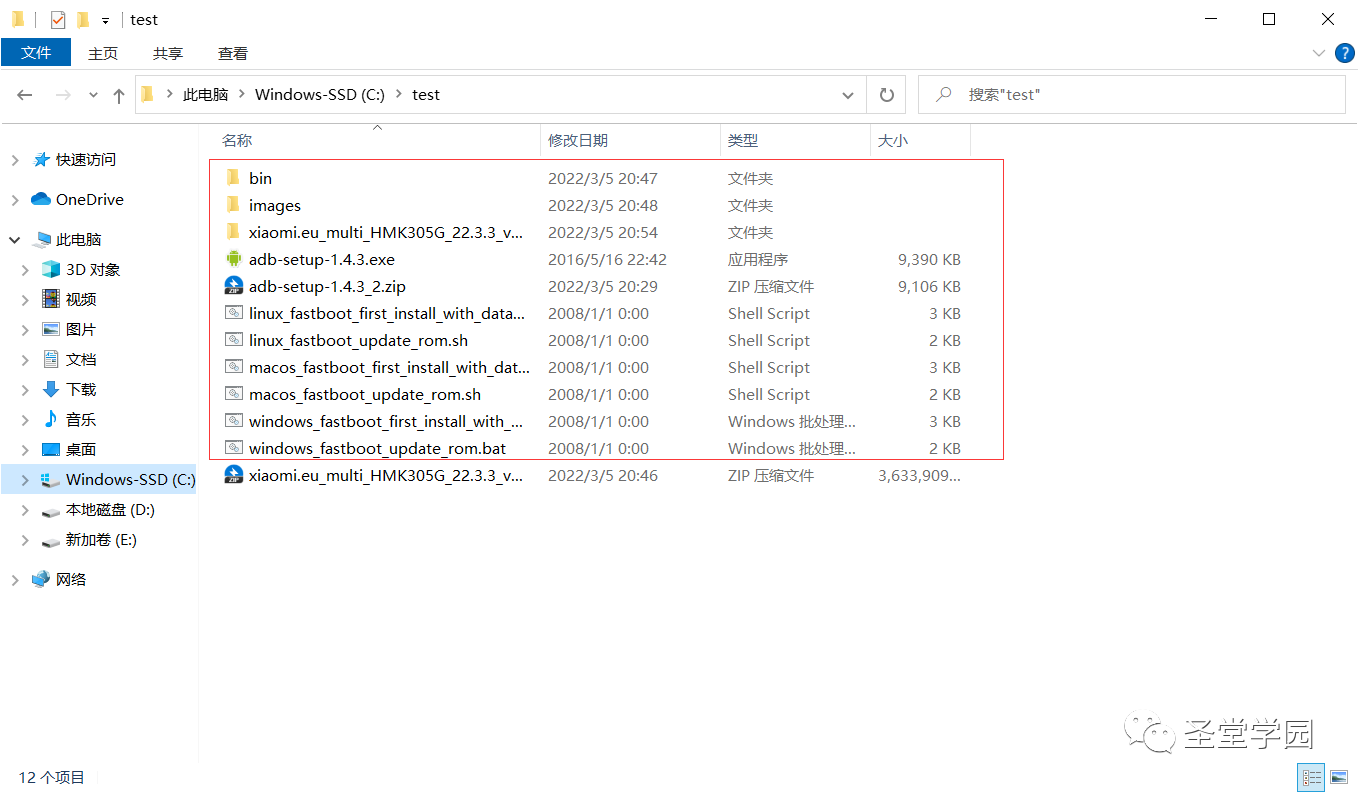
Task: Click the 新加卷 (E:) drive icon
Action: tap(51, 541)
